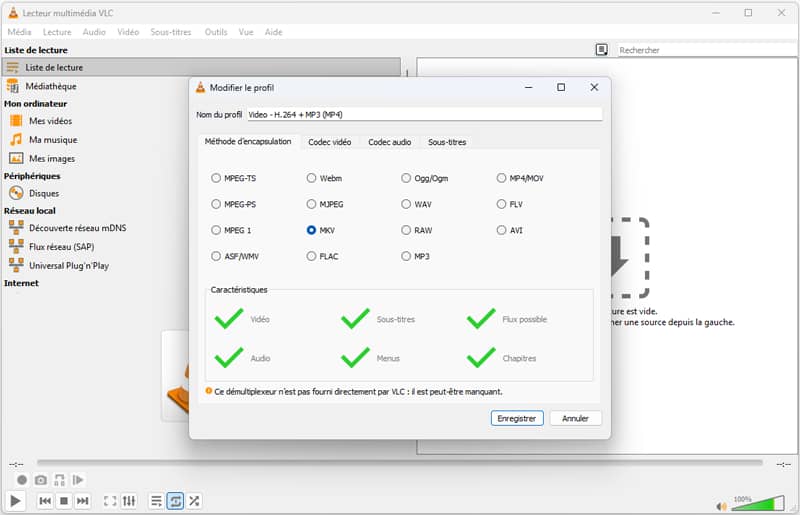The height and width of the screenshot is (515, 800).
Task: Click the record button icon
Action: coord(22,481)
